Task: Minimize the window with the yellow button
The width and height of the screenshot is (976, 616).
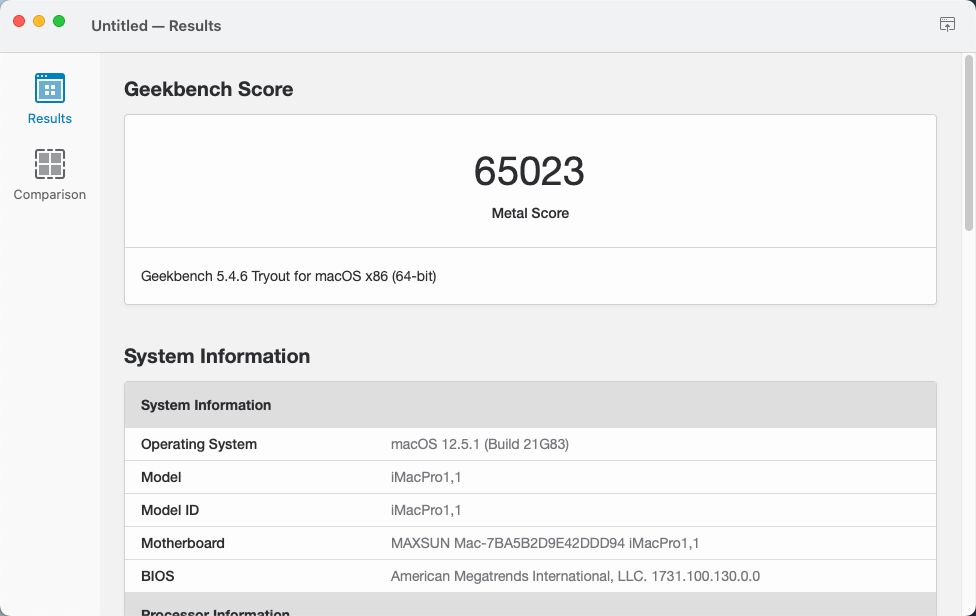Action: pyautogui.click(x=39, y=21)
